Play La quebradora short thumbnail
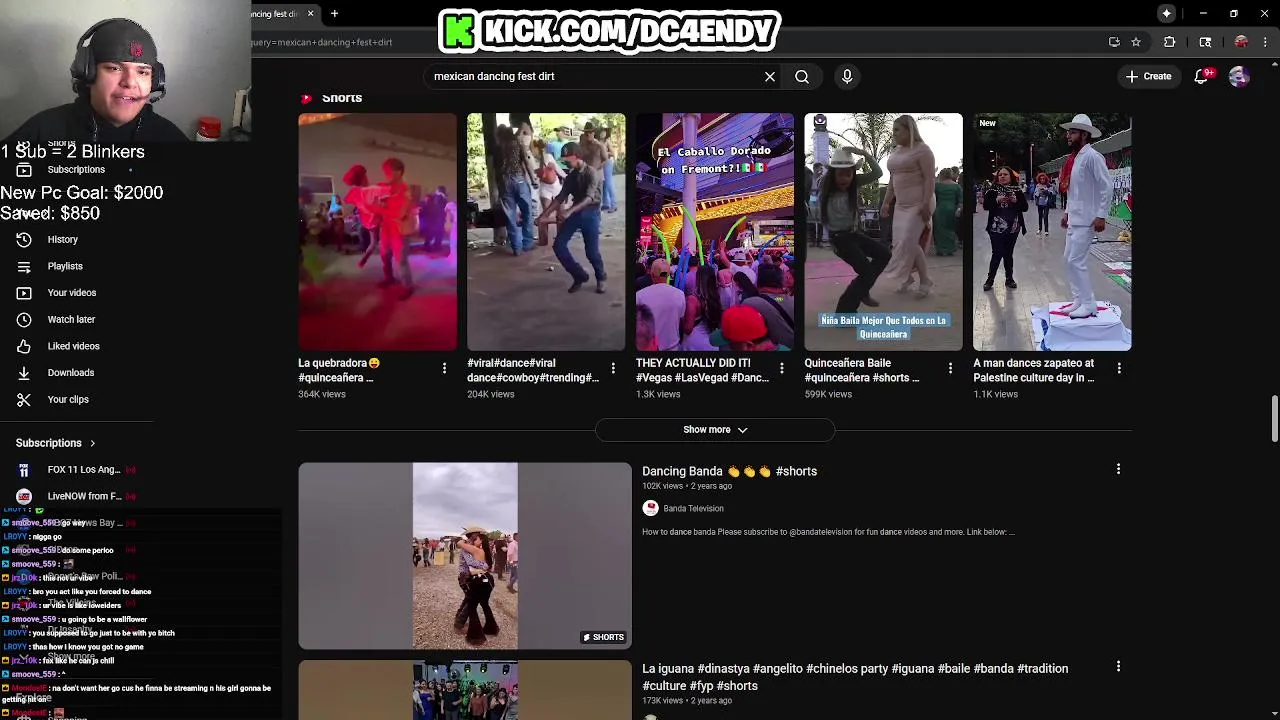This screenshot has height=720, width=1280. click(x=377, y=232)
